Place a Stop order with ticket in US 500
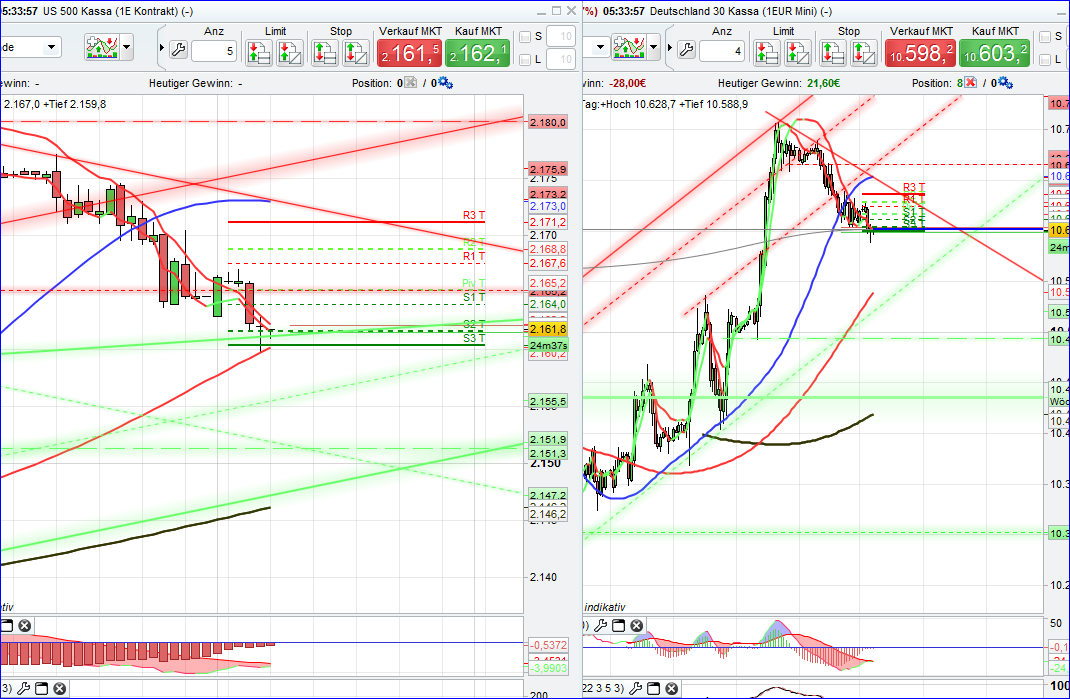This screenshot has height=699, width=1070. click(x=324, y=53)
